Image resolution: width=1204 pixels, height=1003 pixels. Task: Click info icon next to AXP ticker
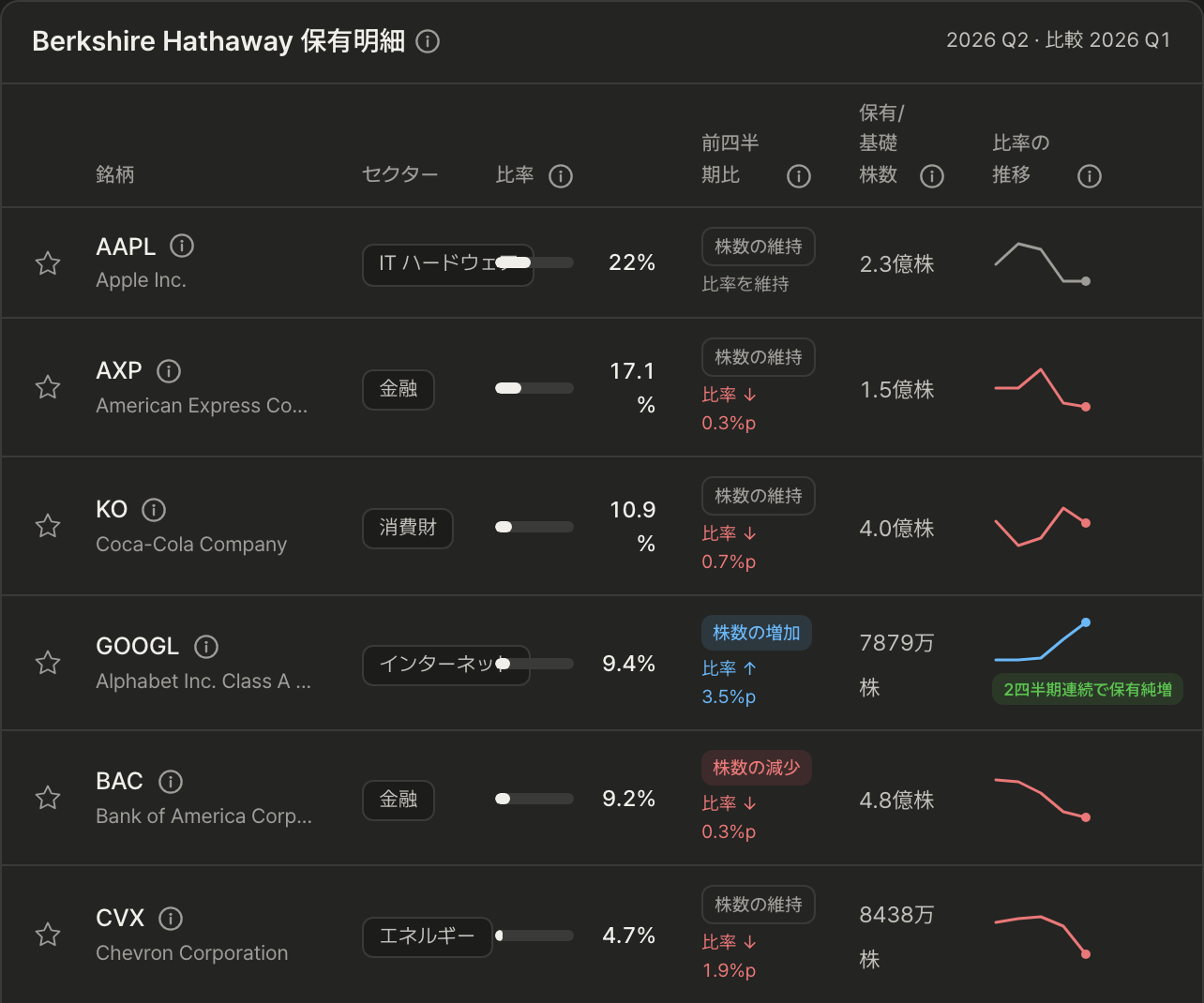click(169, 371)
